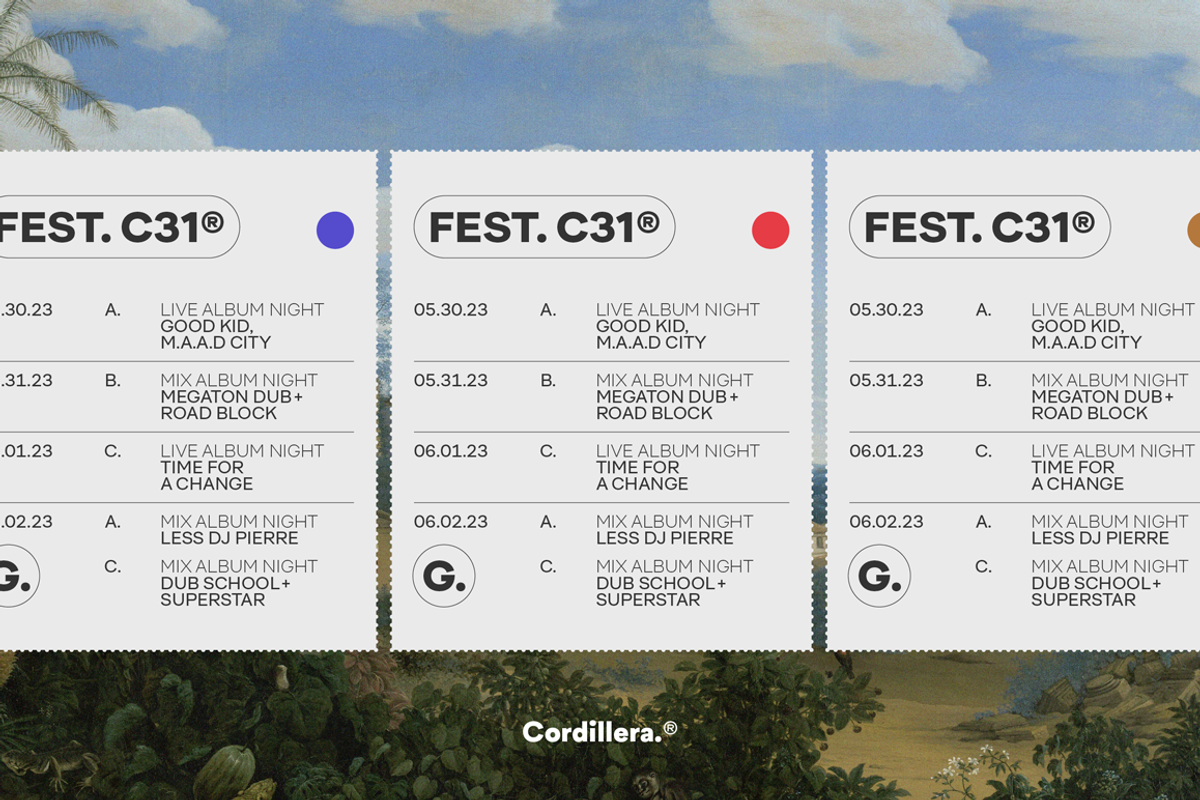The height and width of the screenshot is (800, 1200).
Task: Open GOOD KID, M.A.A.D CITY on red-dot card
Action: coord(651,334)
